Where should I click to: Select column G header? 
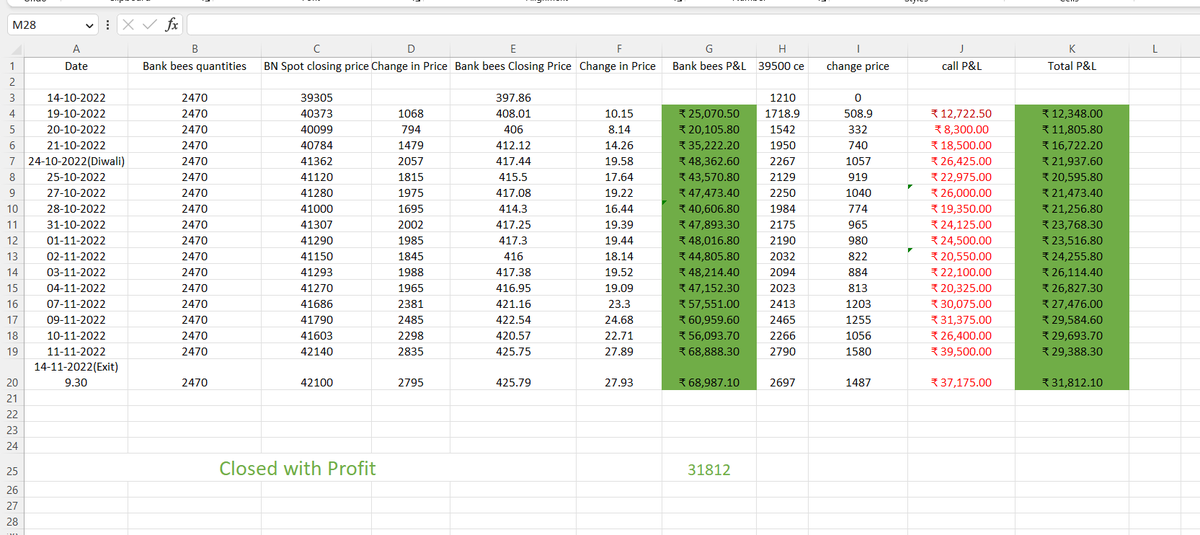(709, 47)
